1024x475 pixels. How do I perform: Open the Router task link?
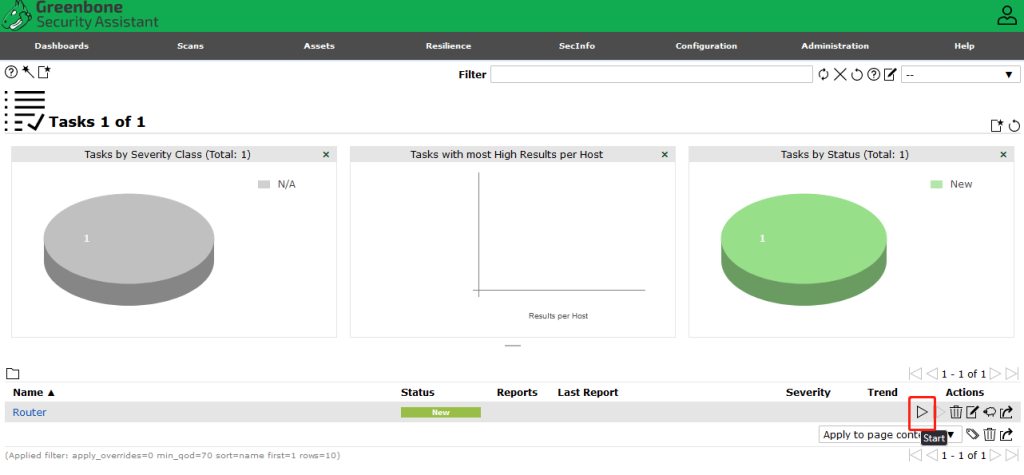(x=29, y=412)
